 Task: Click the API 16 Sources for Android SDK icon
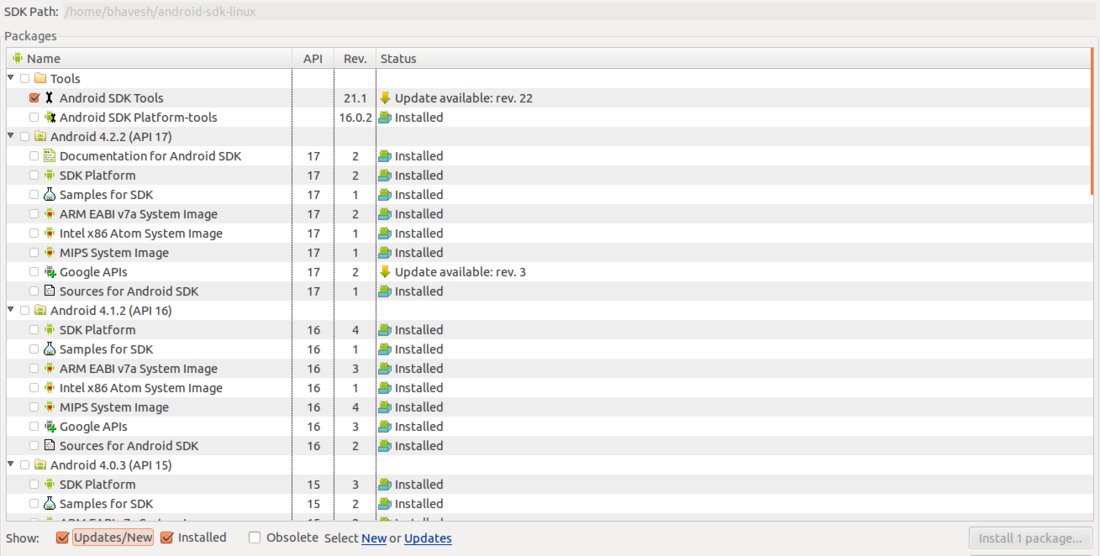click(49, 445)
